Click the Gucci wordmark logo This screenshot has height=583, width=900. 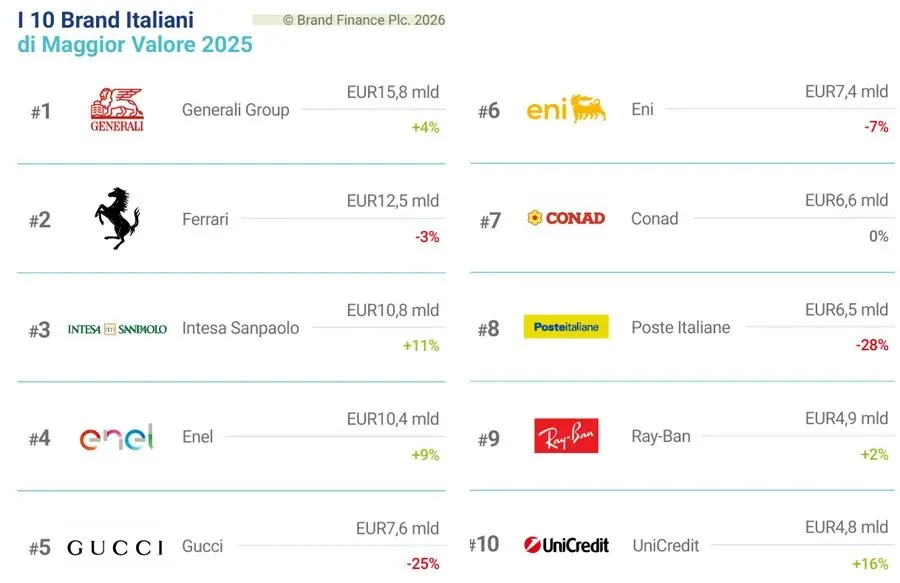[115, 547]
